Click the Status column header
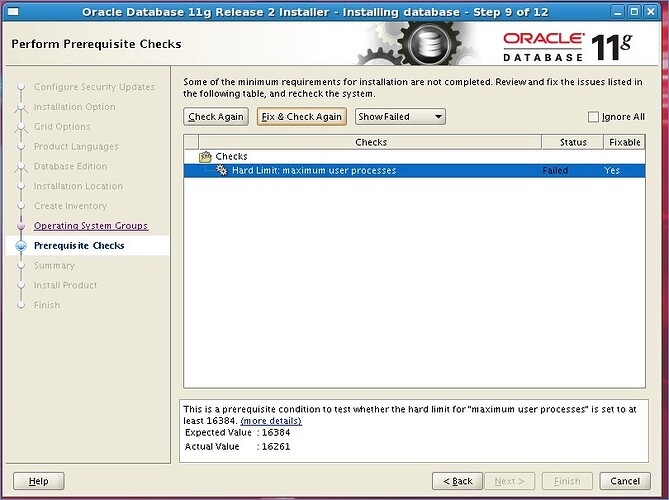The image size is (669, 500). tap(573, 142)
